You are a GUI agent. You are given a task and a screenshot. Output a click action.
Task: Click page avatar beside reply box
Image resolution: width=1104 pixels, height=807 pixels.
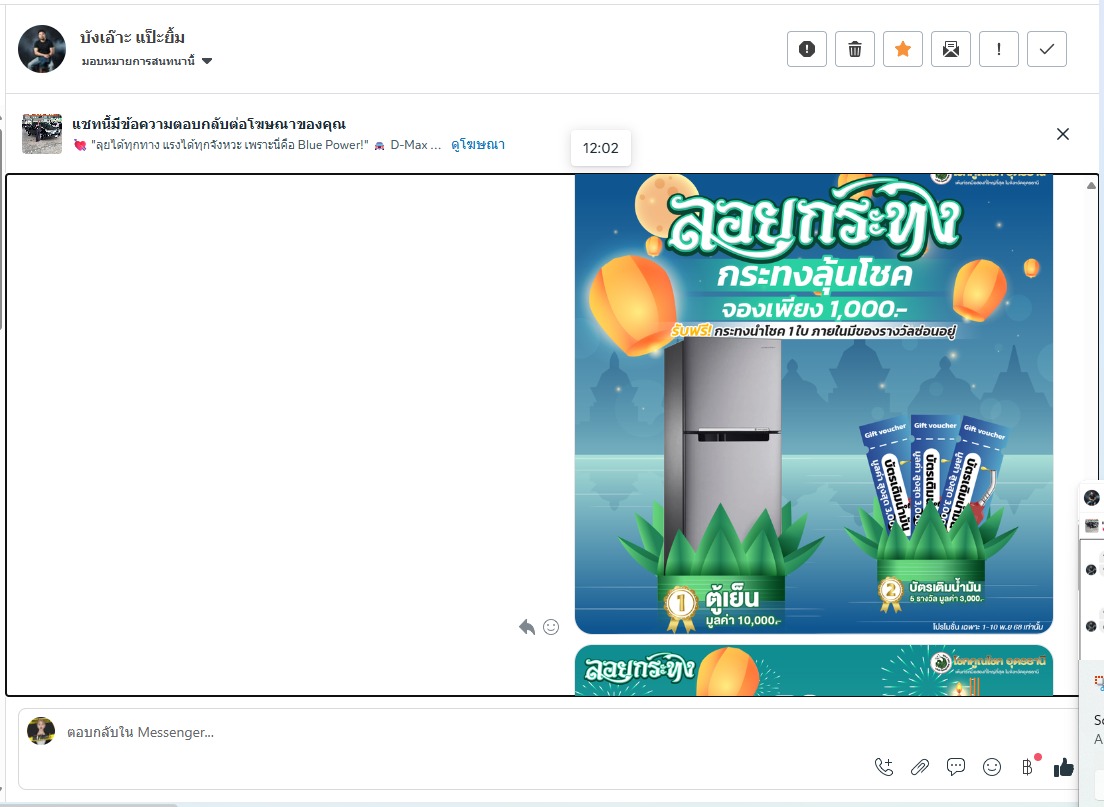coord(41,731)
